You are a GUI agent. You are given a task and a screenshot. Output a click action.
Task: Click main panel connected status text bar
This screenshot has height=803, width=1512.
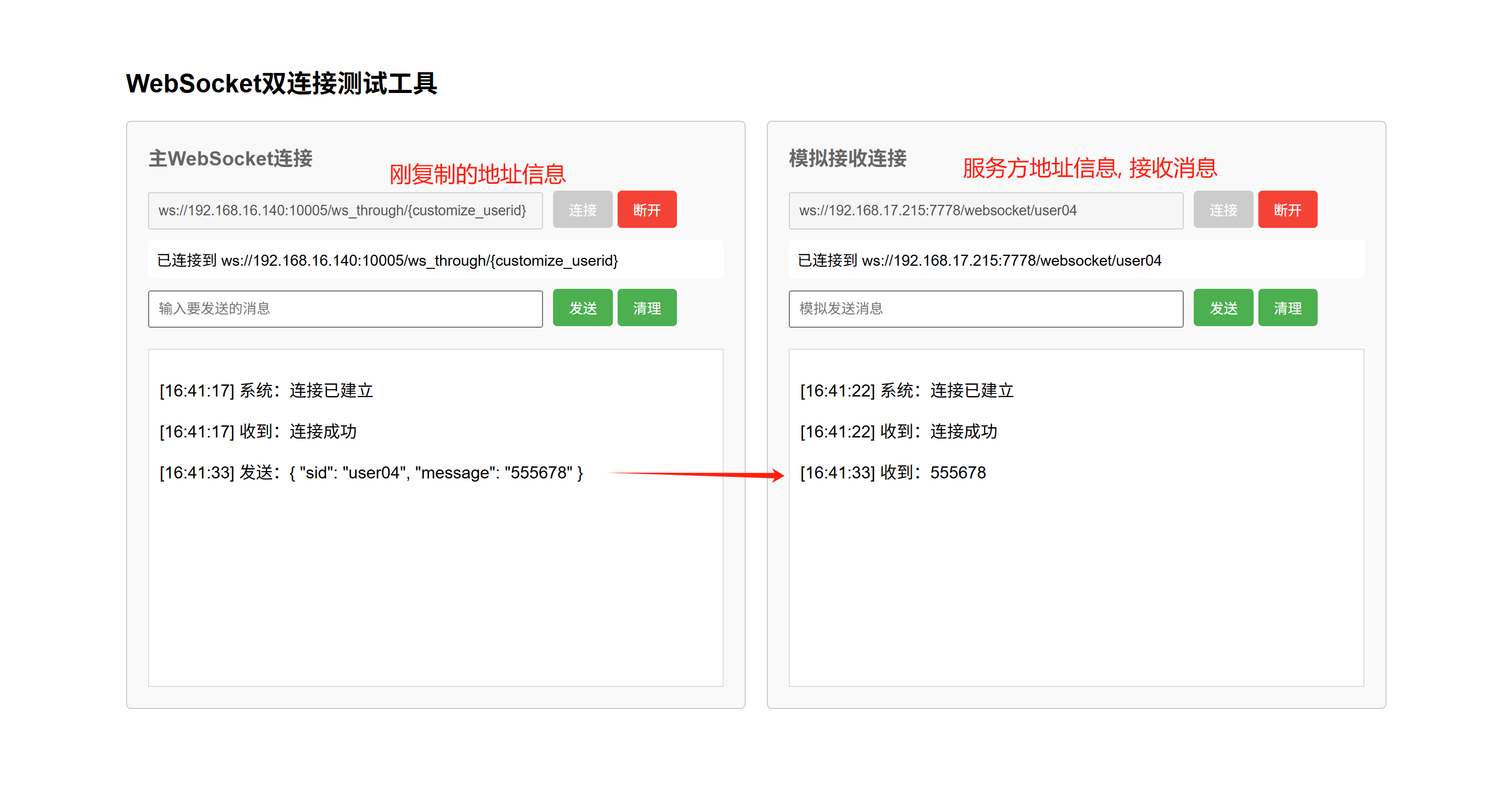pos(435,260)
